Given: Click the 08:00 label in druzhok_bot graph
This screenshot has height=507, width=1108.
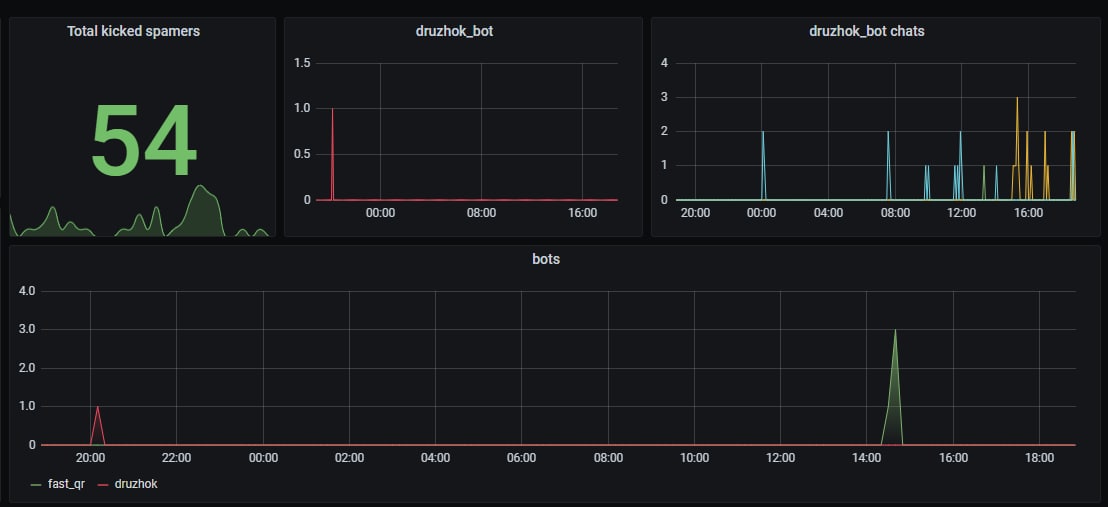Looking at the screenshot, I should (x=481, y=212).
